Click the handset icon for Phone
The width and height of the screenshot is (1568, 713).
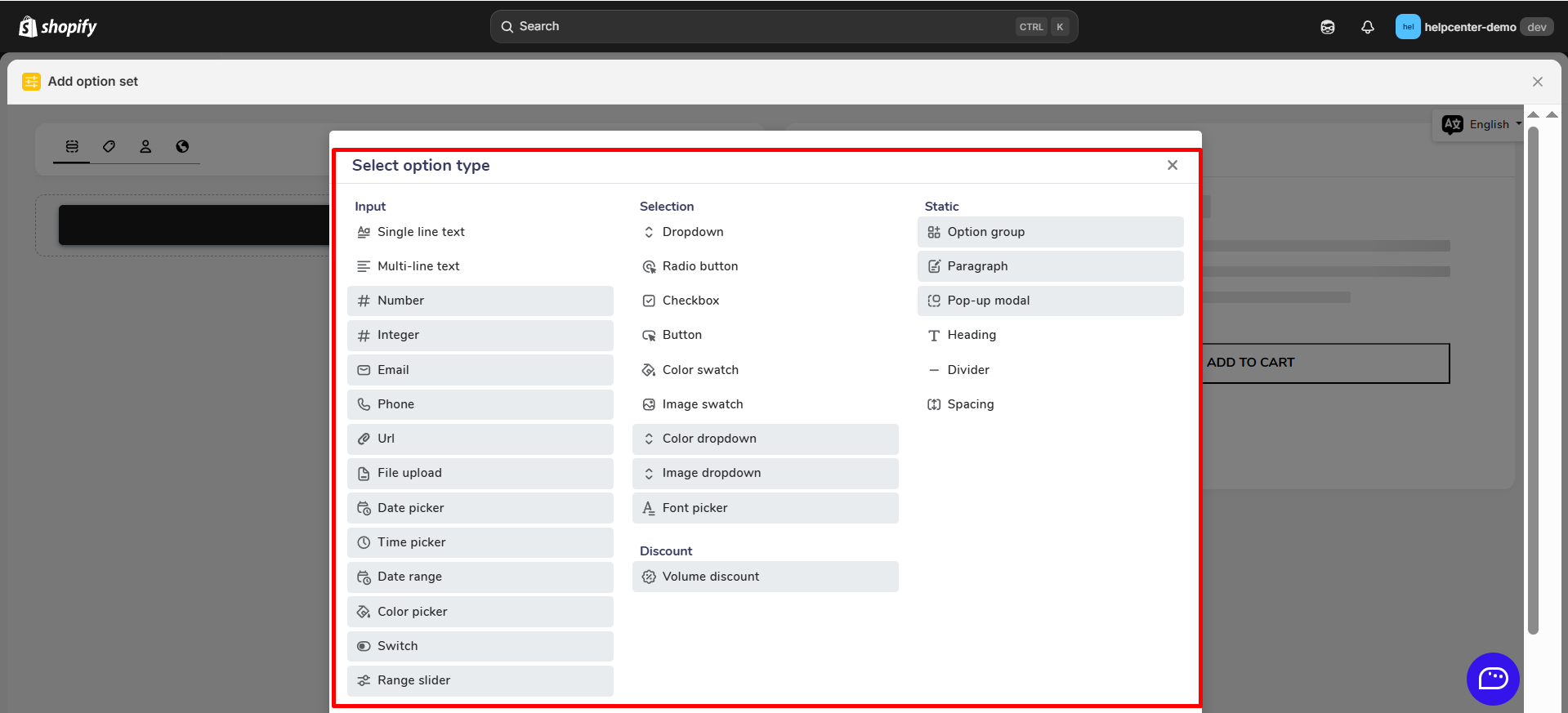click(364, 404)
